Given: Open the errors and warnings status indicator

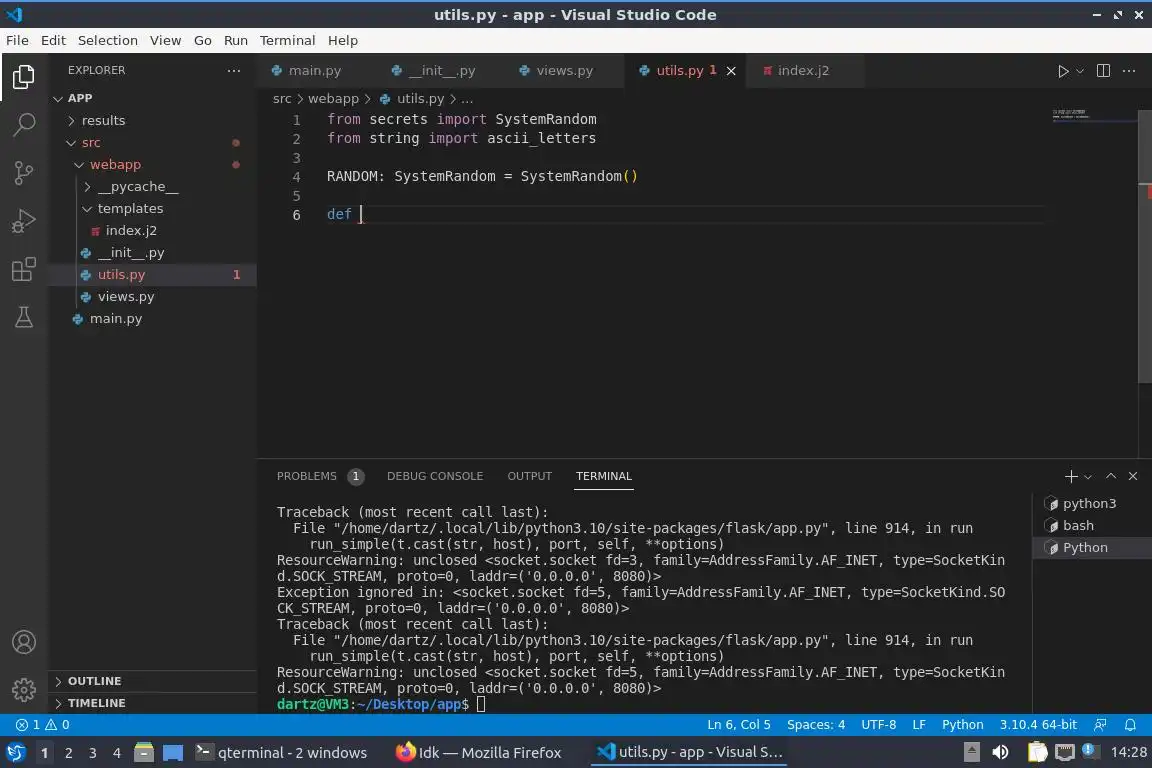Looking at the screenshot, I should [43, 725].
